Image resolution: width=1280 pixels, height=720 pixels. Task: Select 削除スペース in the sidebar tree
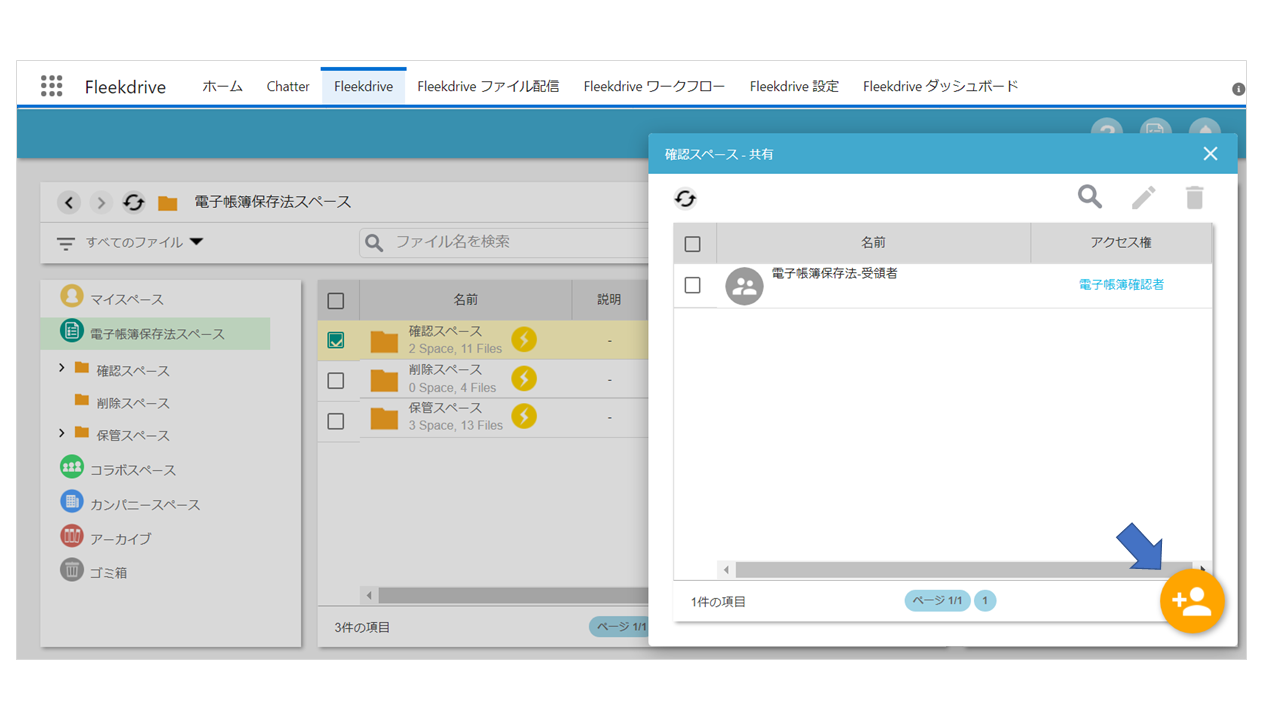point(133,403)
